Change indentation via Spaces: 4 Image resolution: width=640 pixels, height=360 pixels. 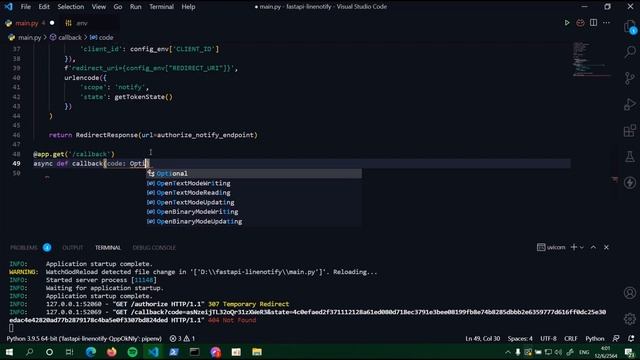click(520, 338)
